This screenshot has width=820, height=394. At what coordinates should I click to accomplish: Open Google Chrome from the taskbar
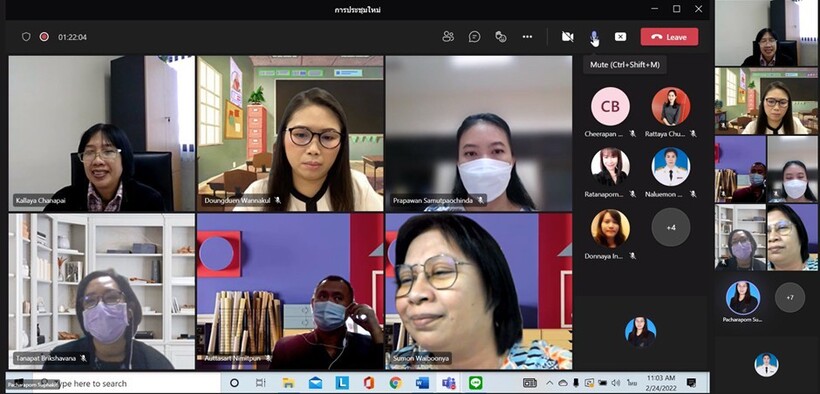pyautogui.click(x=396, y=383)
